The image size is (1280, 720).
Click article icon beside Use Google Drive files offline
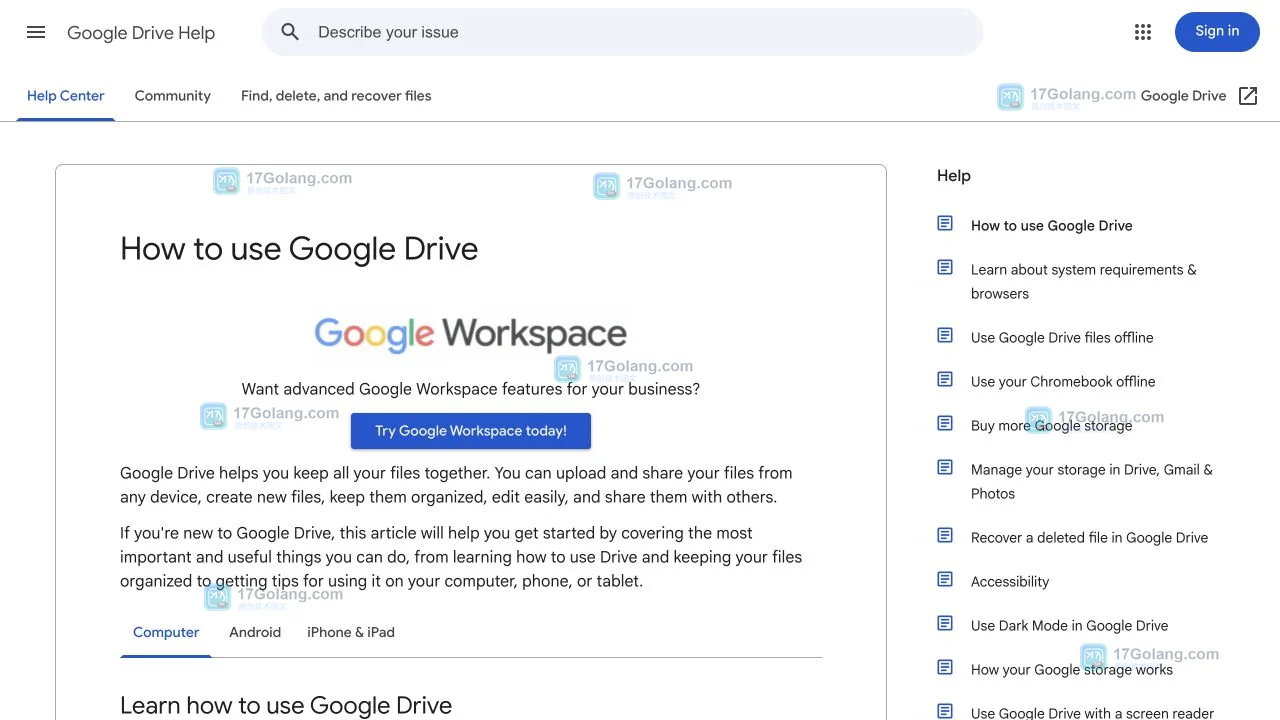tap(945, 335)
